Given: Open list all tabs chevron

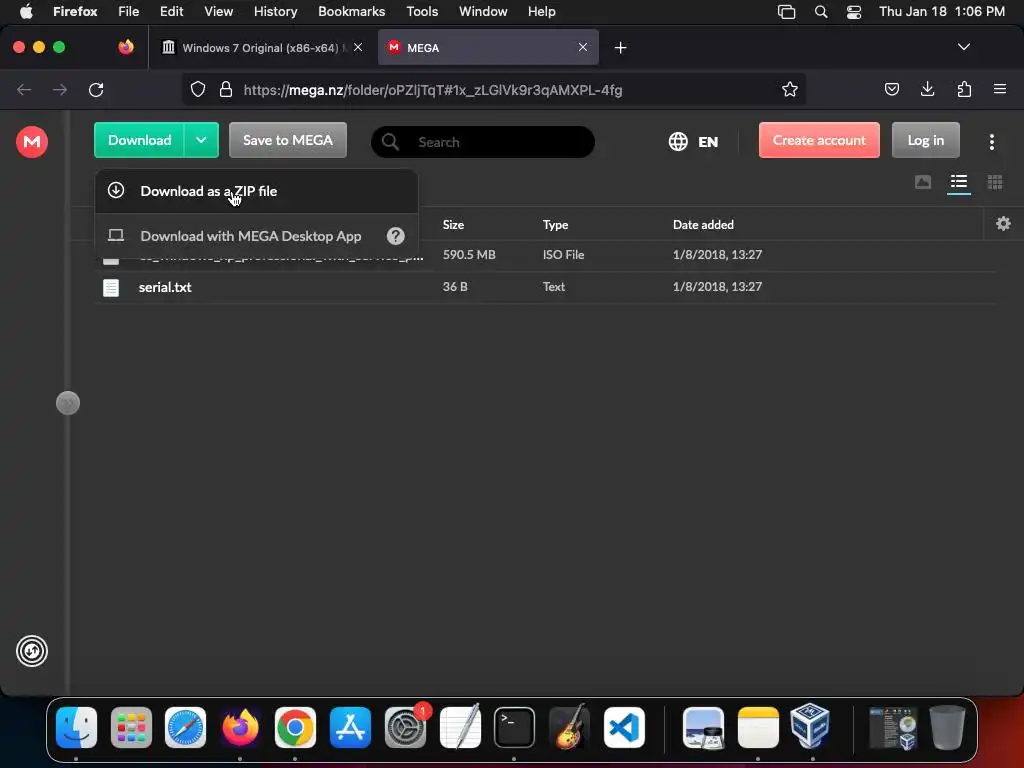Looking at the screenshot, I should (963, 47).
